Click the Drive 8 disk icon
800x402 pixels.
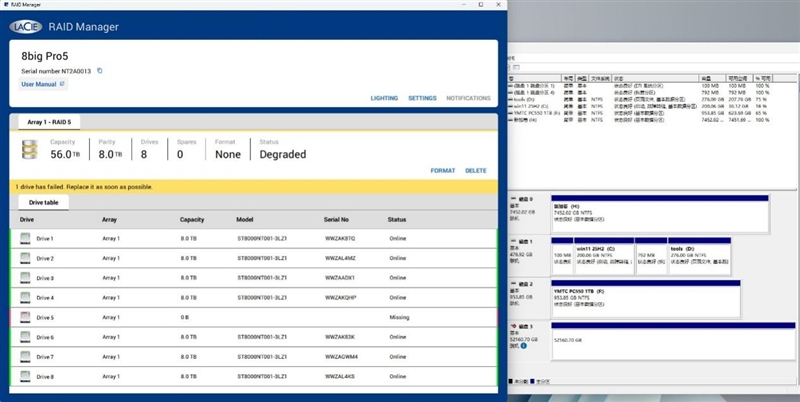[x=25, y=376]
